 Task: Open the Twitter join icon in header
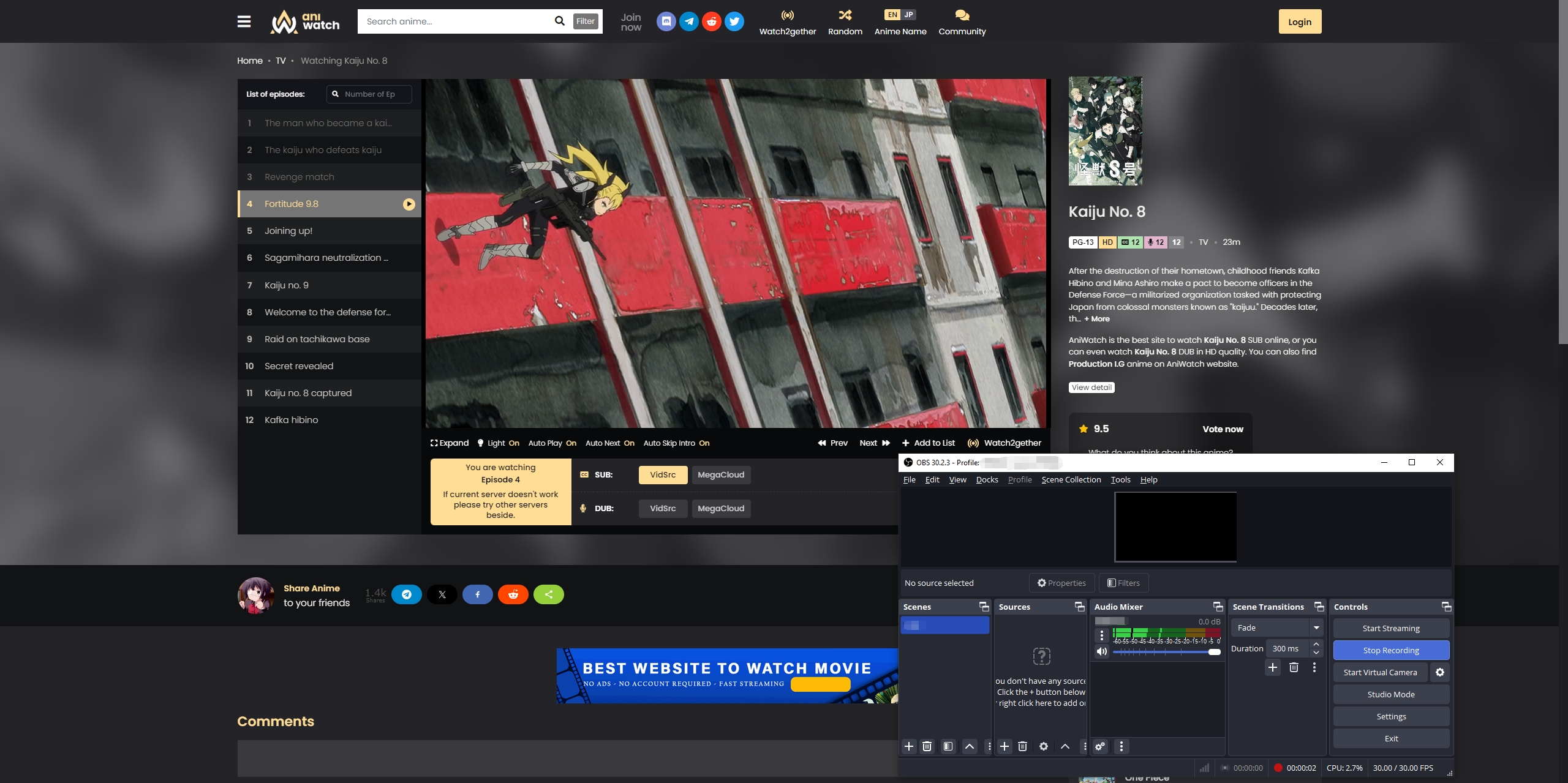tap(734, 21)
